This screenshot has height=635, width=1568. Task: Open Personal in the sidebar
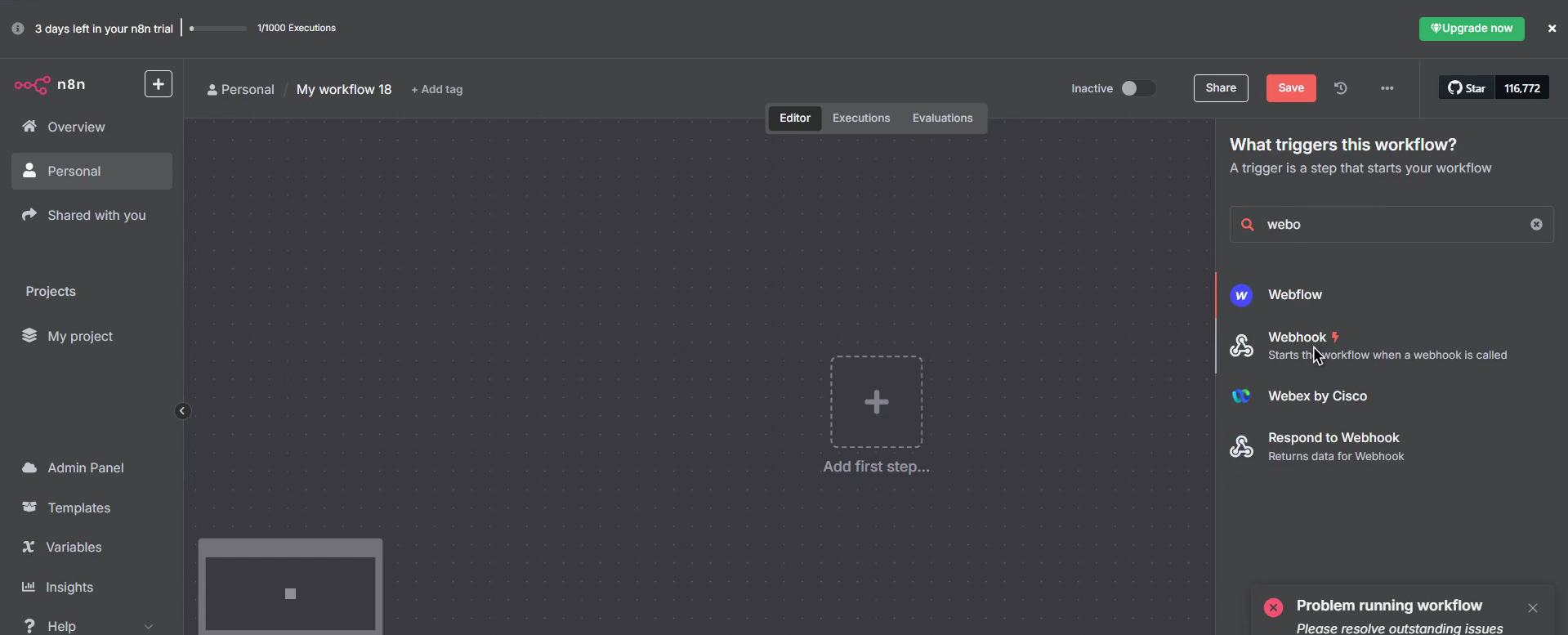(x=92, y=172)
